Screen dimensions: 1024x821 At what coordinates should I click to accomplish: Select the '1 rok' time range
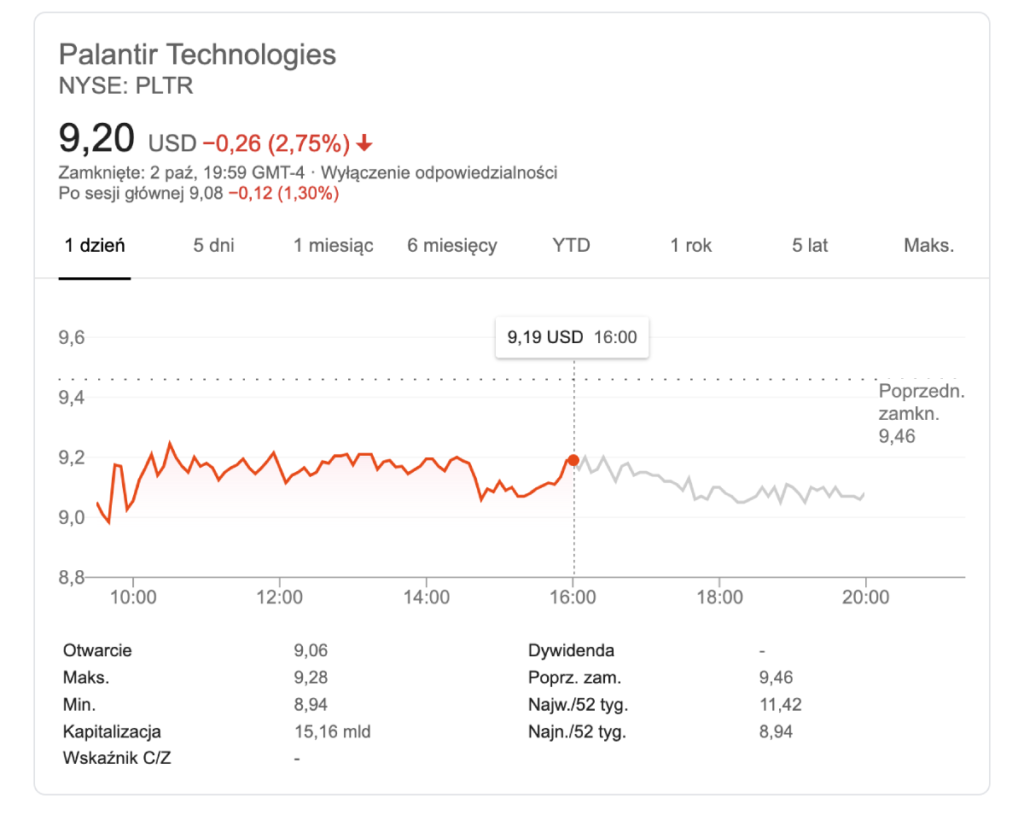click(690, 246)
